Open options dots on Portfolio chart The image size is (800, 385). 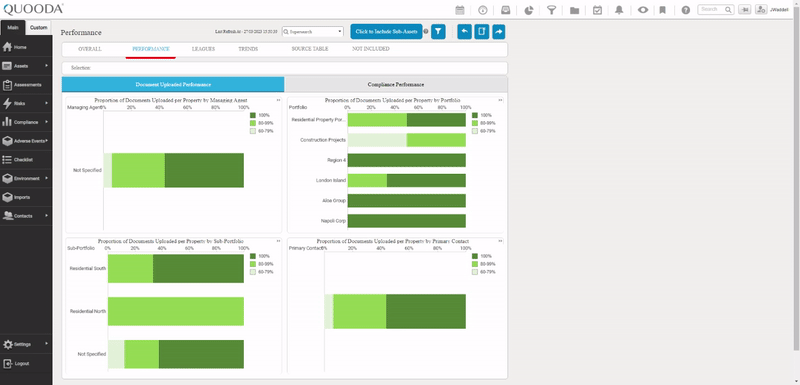click(501, 100)
